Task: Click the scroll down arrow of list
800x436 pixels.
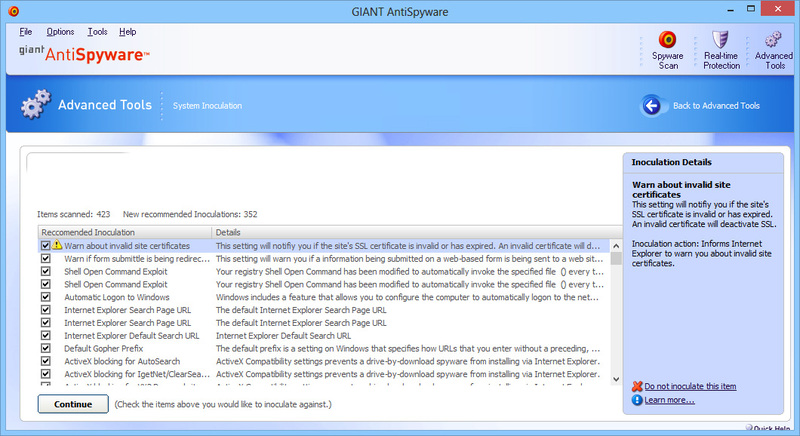Action: pyautogui.click(x=616, y=379)
